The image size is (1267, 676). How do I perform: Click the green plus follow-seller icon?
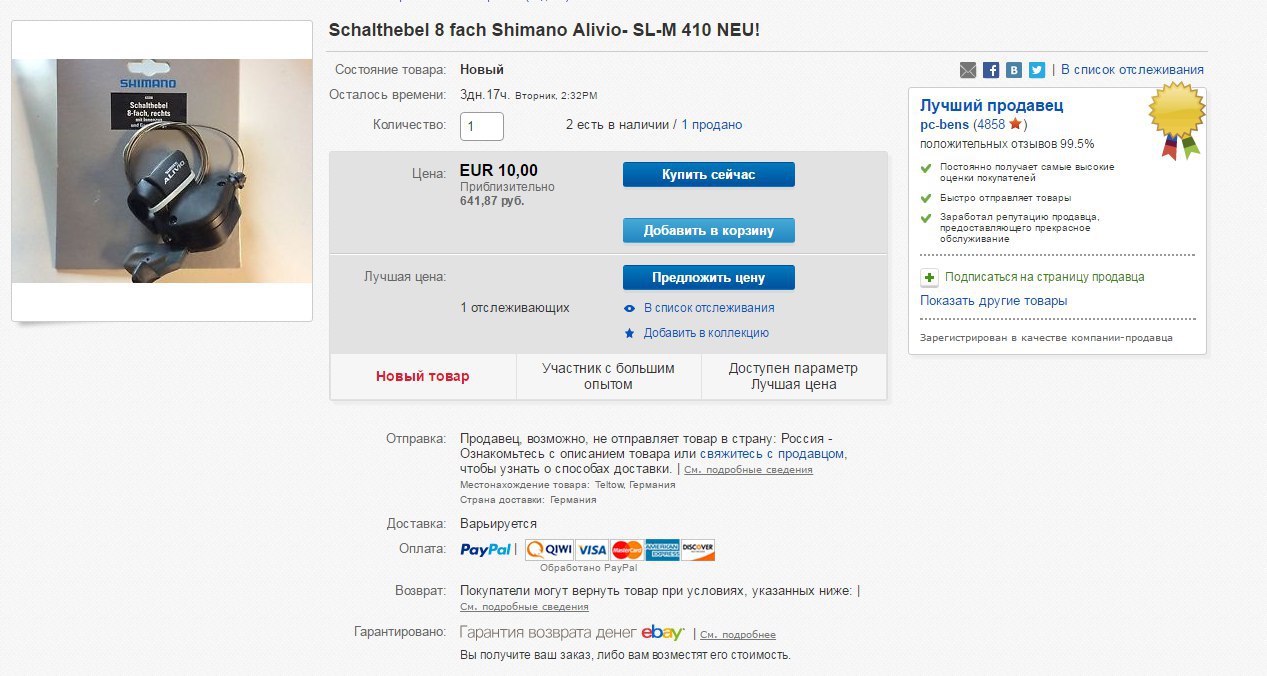pos(929,277)
